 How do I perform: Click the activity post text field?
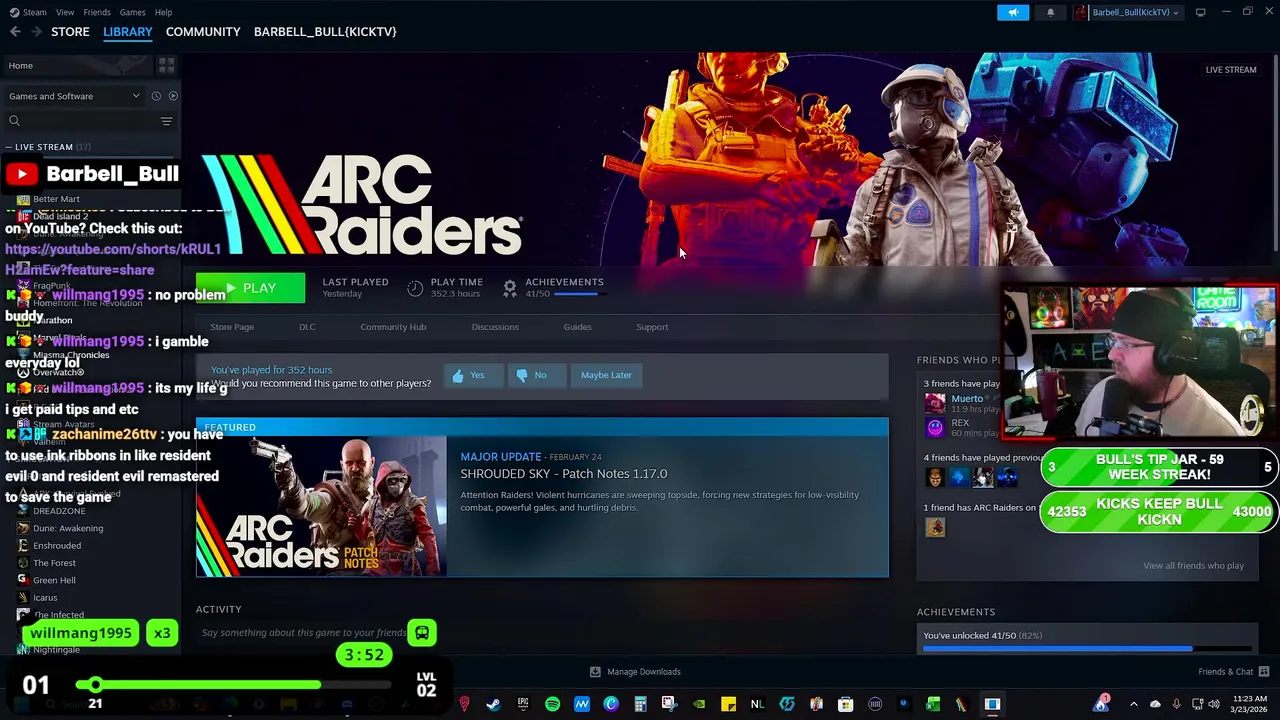(304, 632)
